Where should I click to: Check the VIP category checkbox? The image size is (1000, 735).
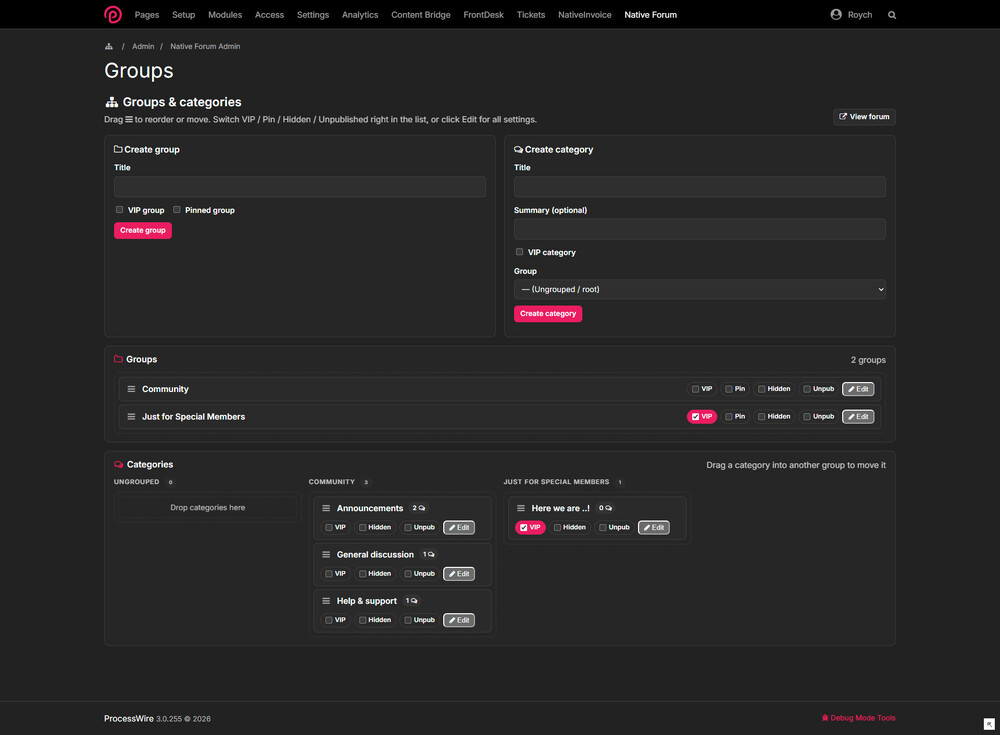519,251
